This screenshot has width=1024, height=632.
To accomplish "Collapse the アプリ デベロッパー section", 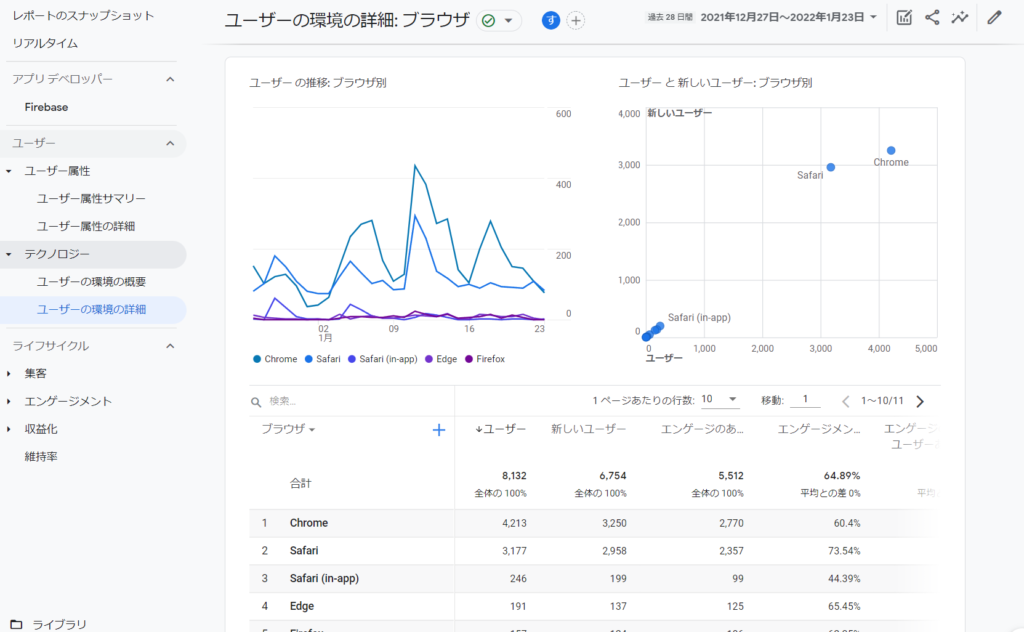I will coord(170,80).
